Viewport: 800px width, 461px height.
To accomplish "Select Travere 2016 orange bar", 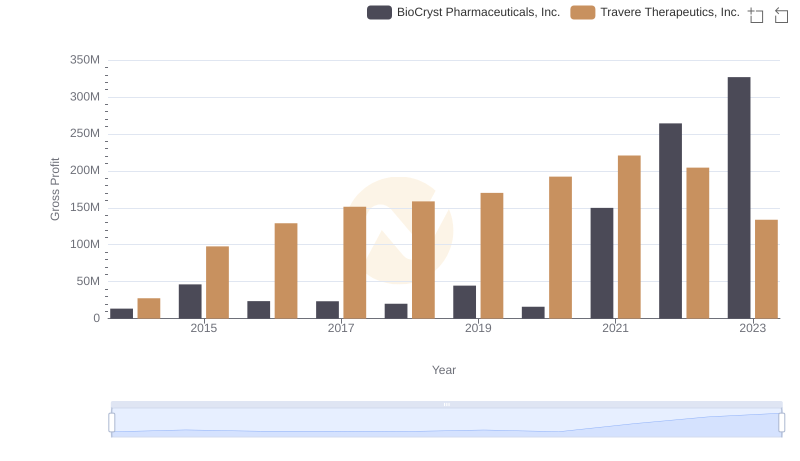I will [x=286, y=271].
